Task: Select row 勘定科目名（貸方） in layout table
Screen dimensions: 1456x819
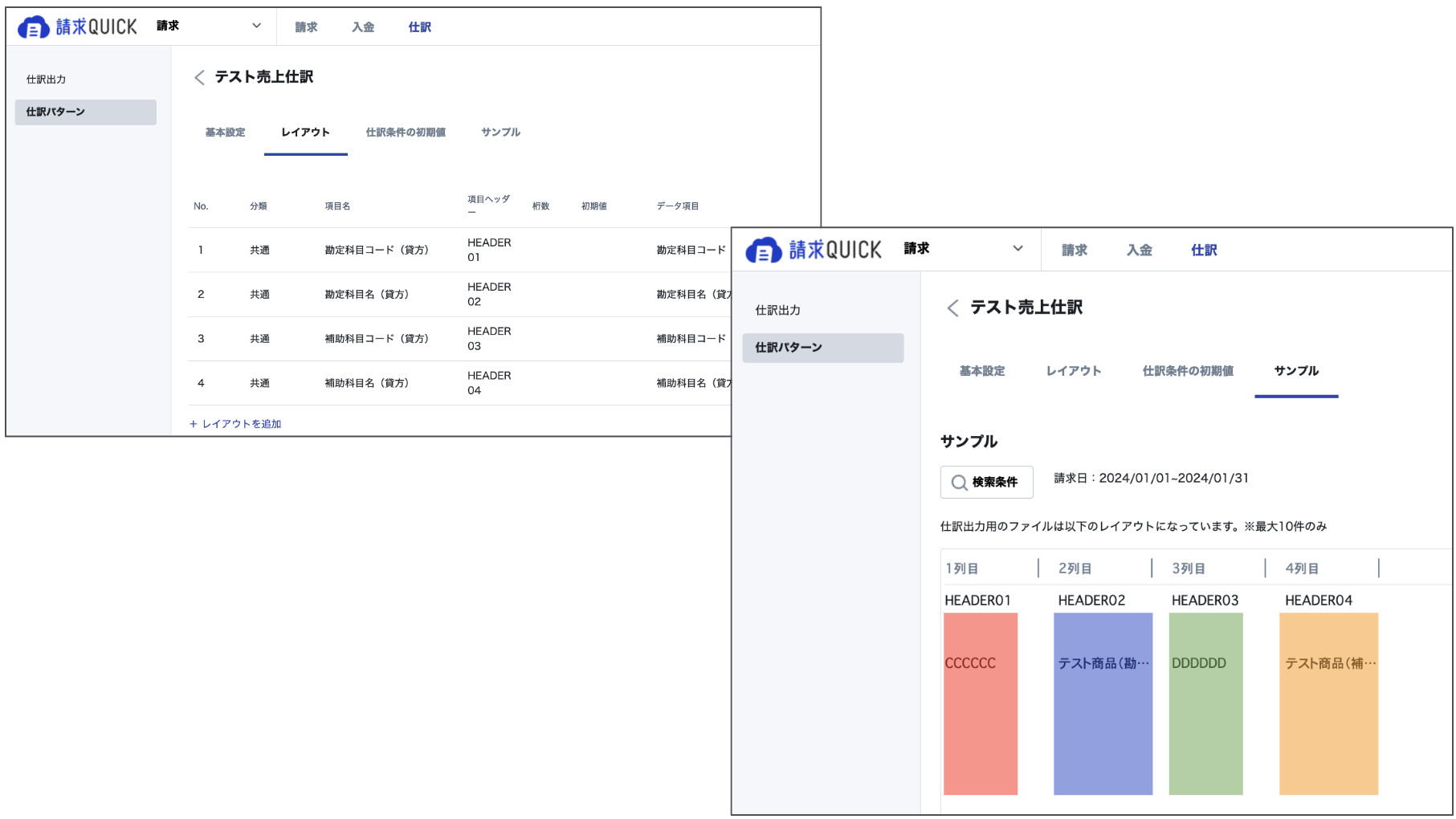Action: (459, 295)
